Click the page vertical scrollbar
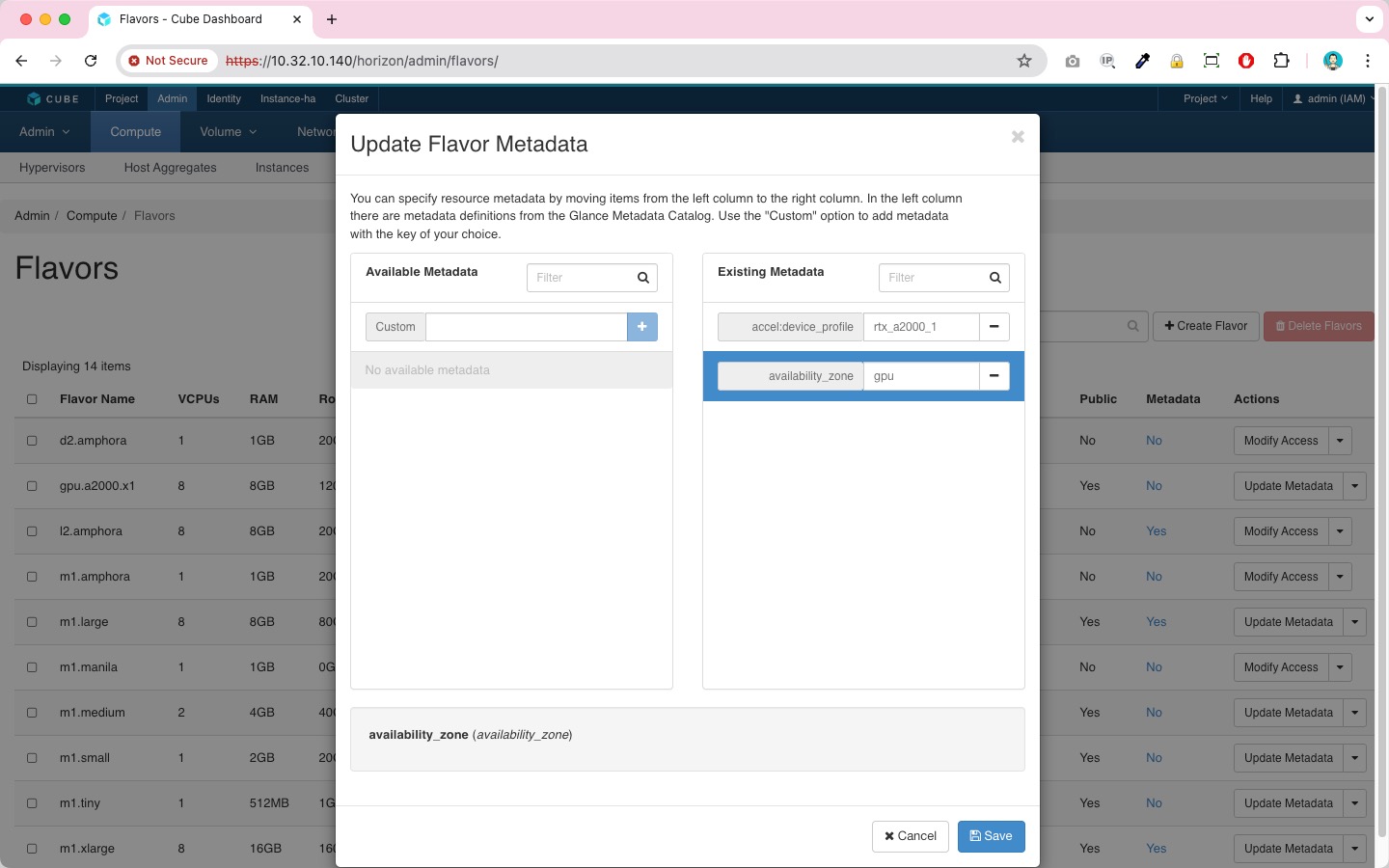 1381,463
